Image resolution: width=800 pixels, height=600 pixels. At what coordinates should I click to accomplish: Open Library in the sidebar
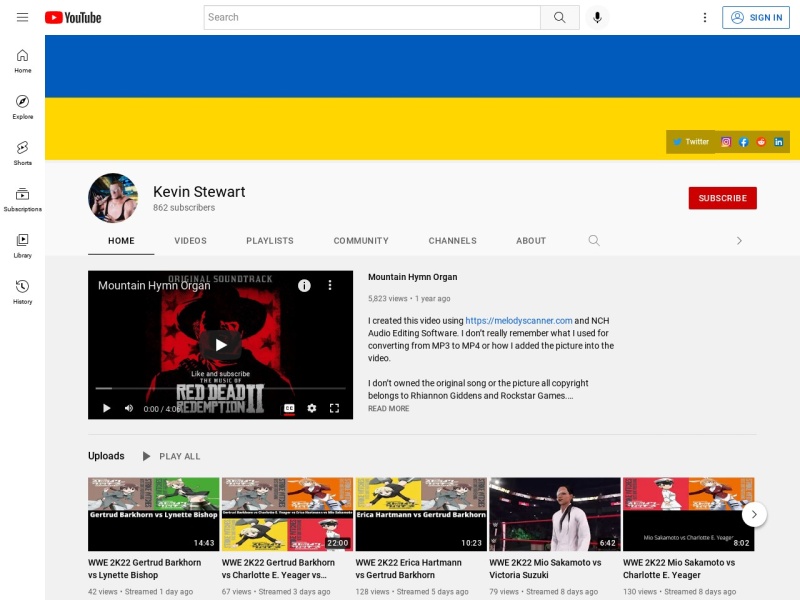tap(22, 246)
